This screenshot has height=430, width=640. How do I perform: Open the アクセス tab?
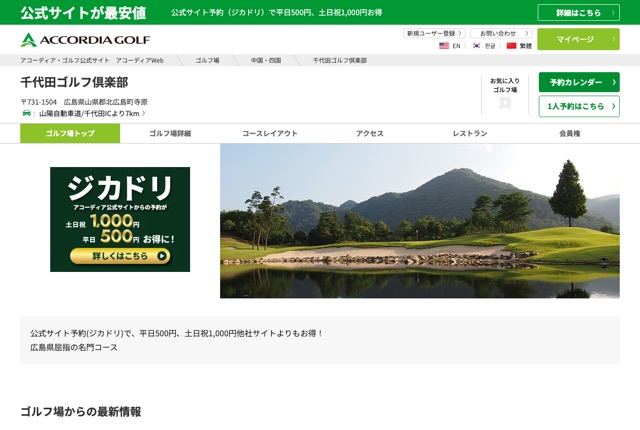370,133
